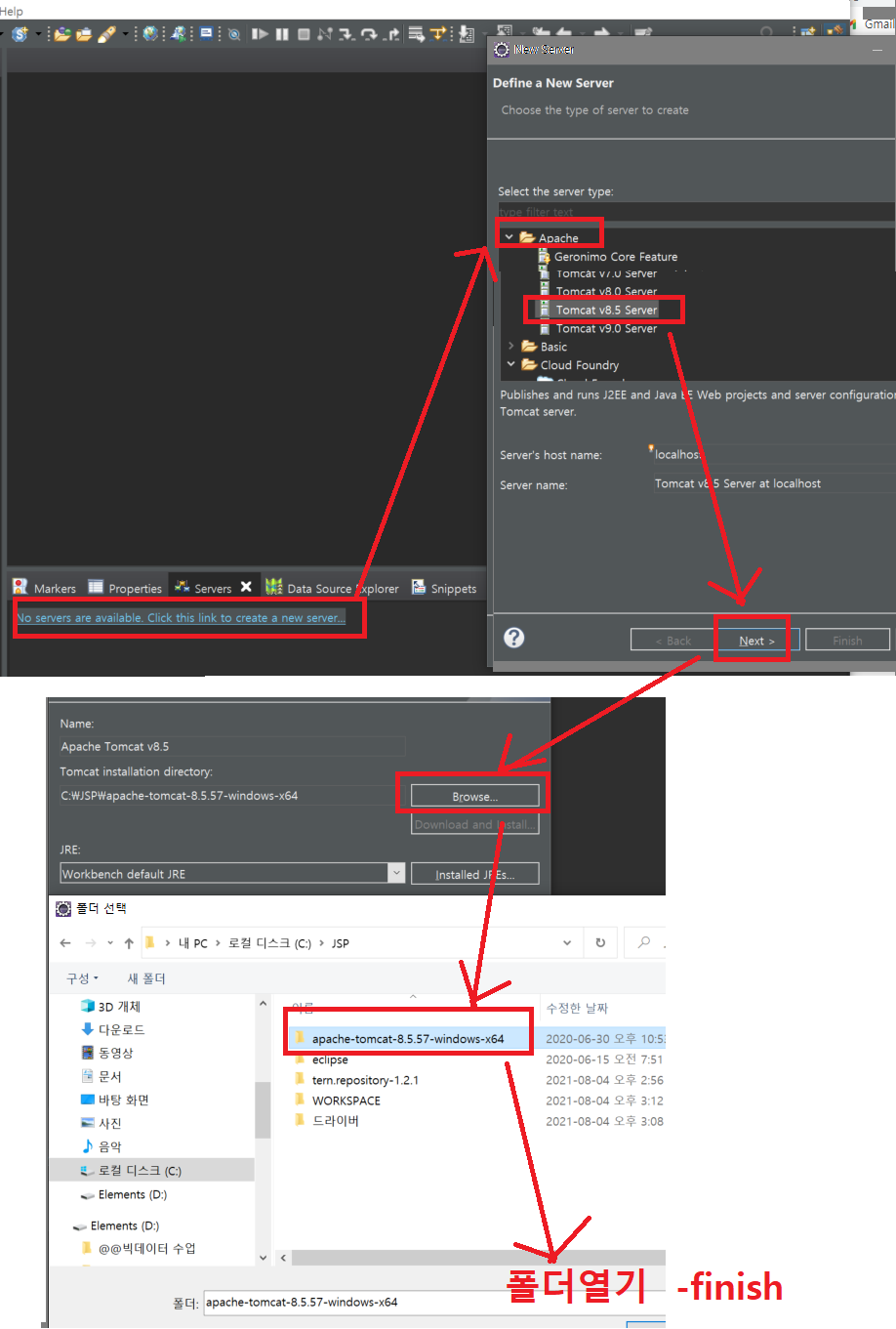Select Tomcat v7.0 Server
The height and width of the screenshot is (1329, 896).
(598, 273)
